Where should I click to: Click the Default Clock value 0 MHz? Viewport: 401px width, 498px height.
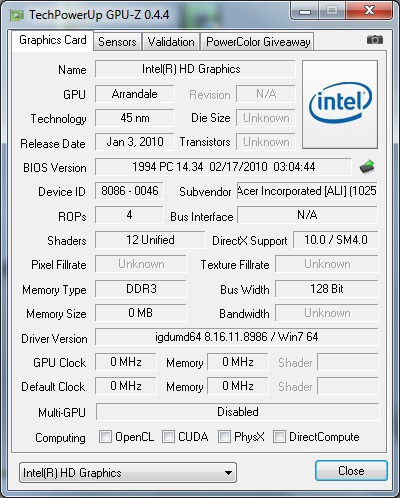(126, 386)
